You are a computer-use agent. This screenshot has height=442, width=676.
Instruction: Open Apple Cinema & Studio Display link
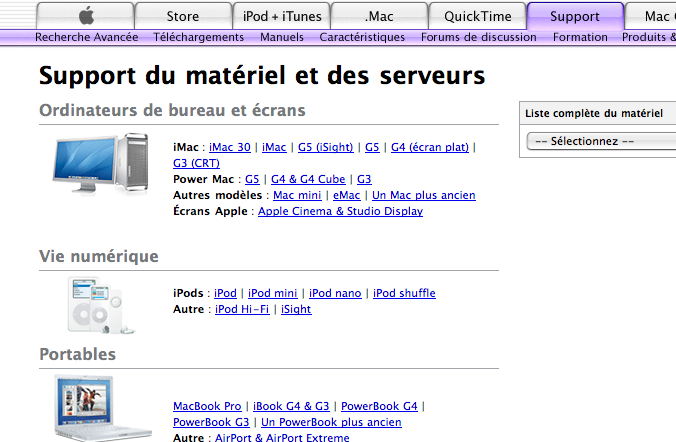[x=341, y=211]
